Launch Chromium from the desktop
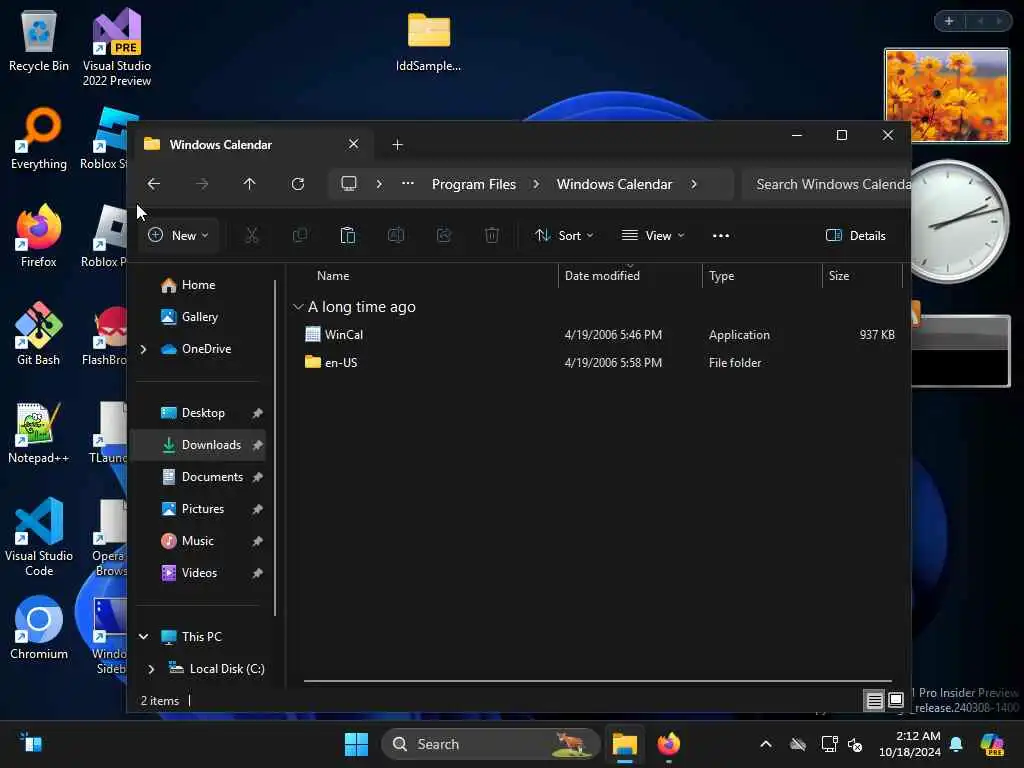The image size is (1024, 768). pyautogui.click(x=39, y=628)
